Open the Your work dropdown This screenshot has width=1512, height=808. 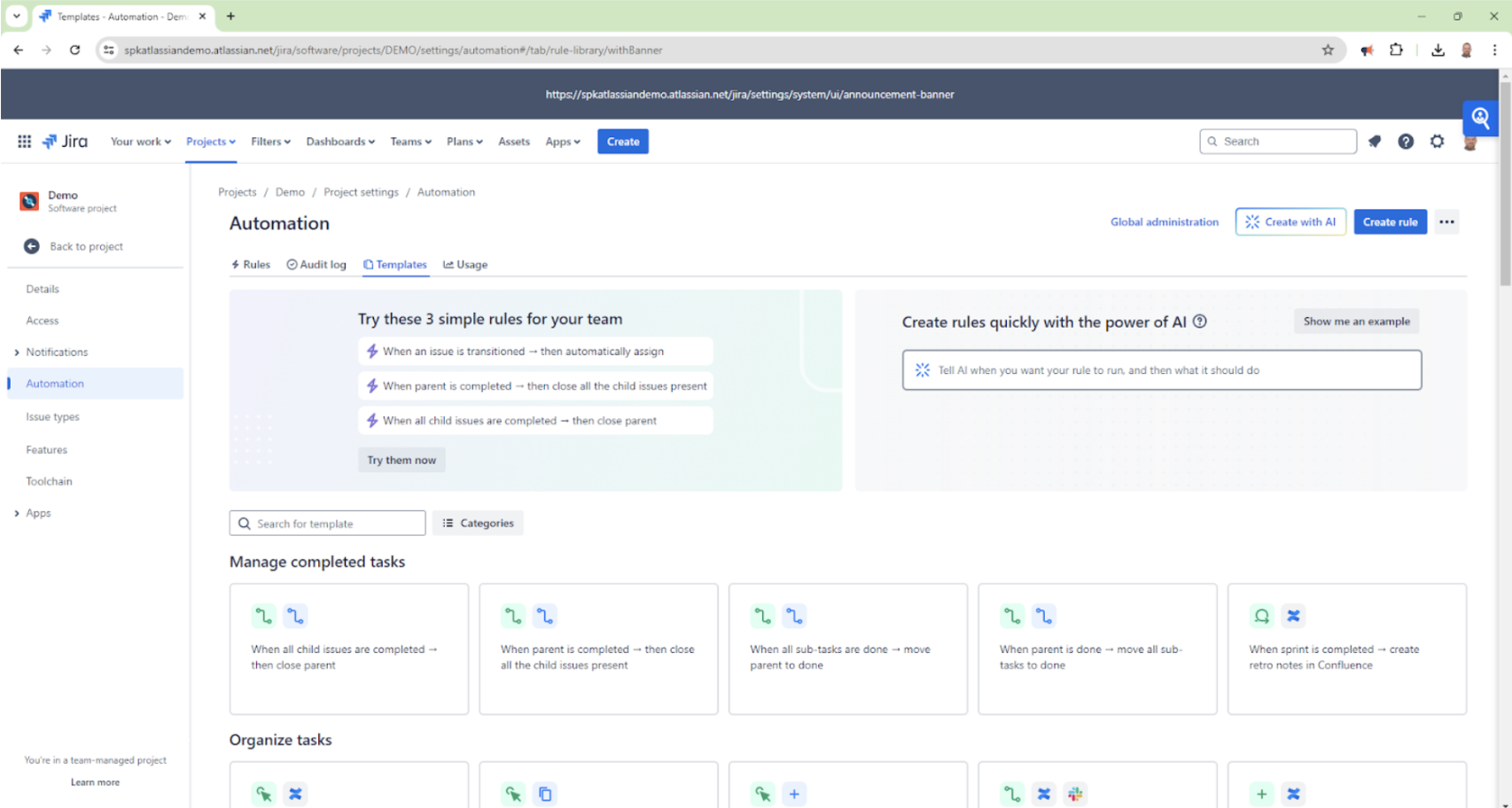140,142
